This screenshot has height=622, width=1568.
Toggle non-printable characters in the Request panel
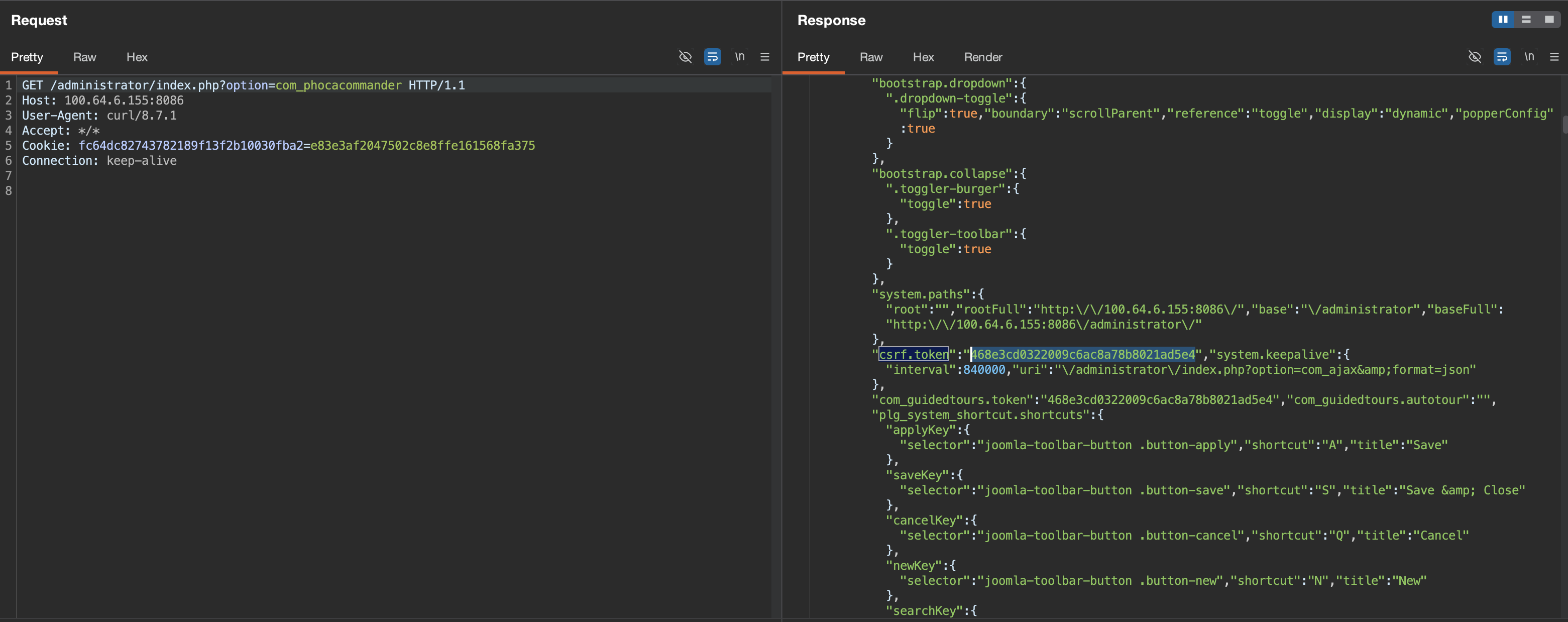coord(686,57)
